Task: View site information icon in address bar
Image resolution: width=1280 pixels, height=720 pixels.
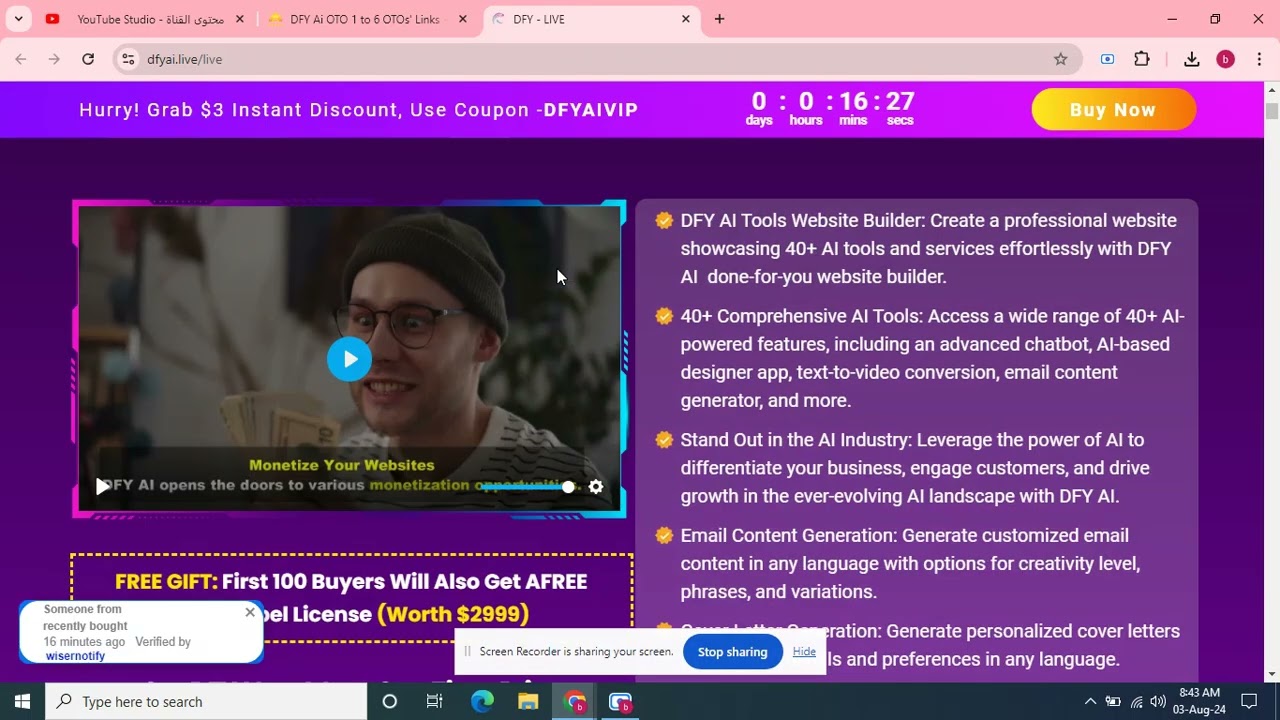Action: point(128,59)
